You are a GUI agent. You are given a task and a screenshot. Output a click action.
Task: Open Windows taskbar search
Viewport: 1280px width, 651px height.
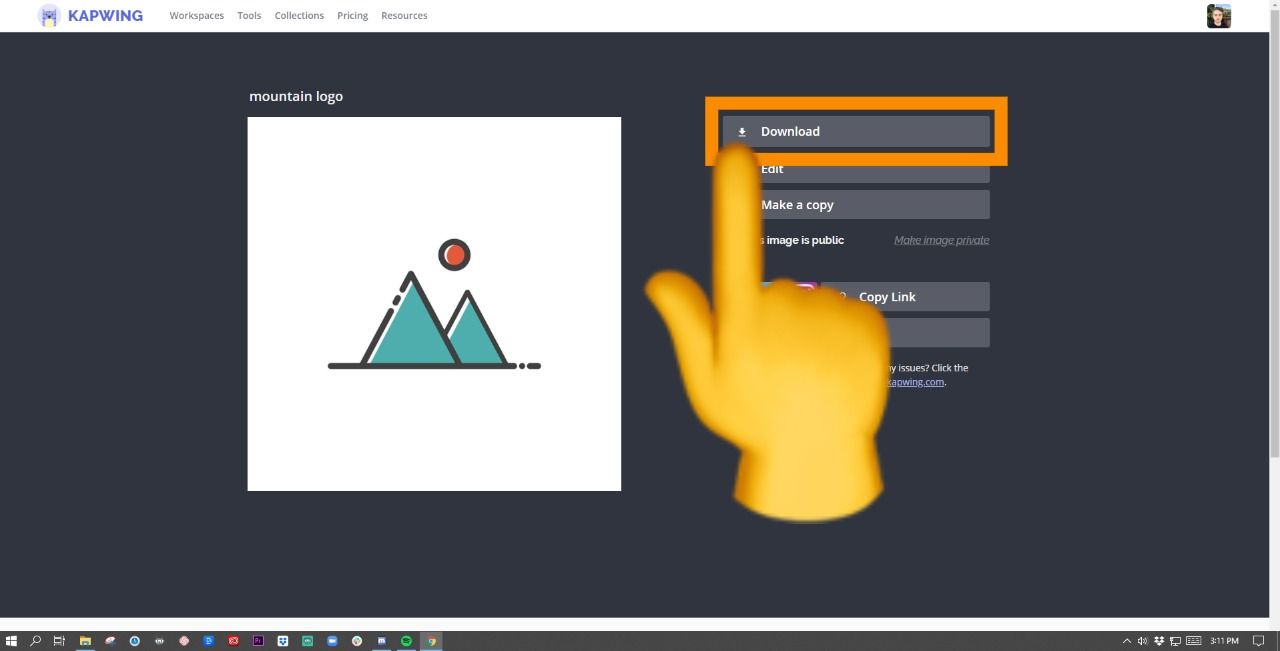(35, 641)
